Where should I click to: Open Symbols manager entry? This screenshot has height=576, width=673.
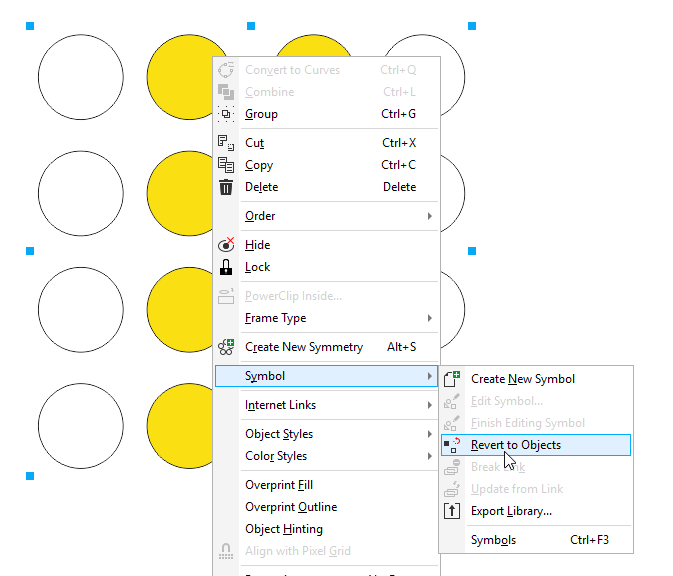(x=494, y=540)
